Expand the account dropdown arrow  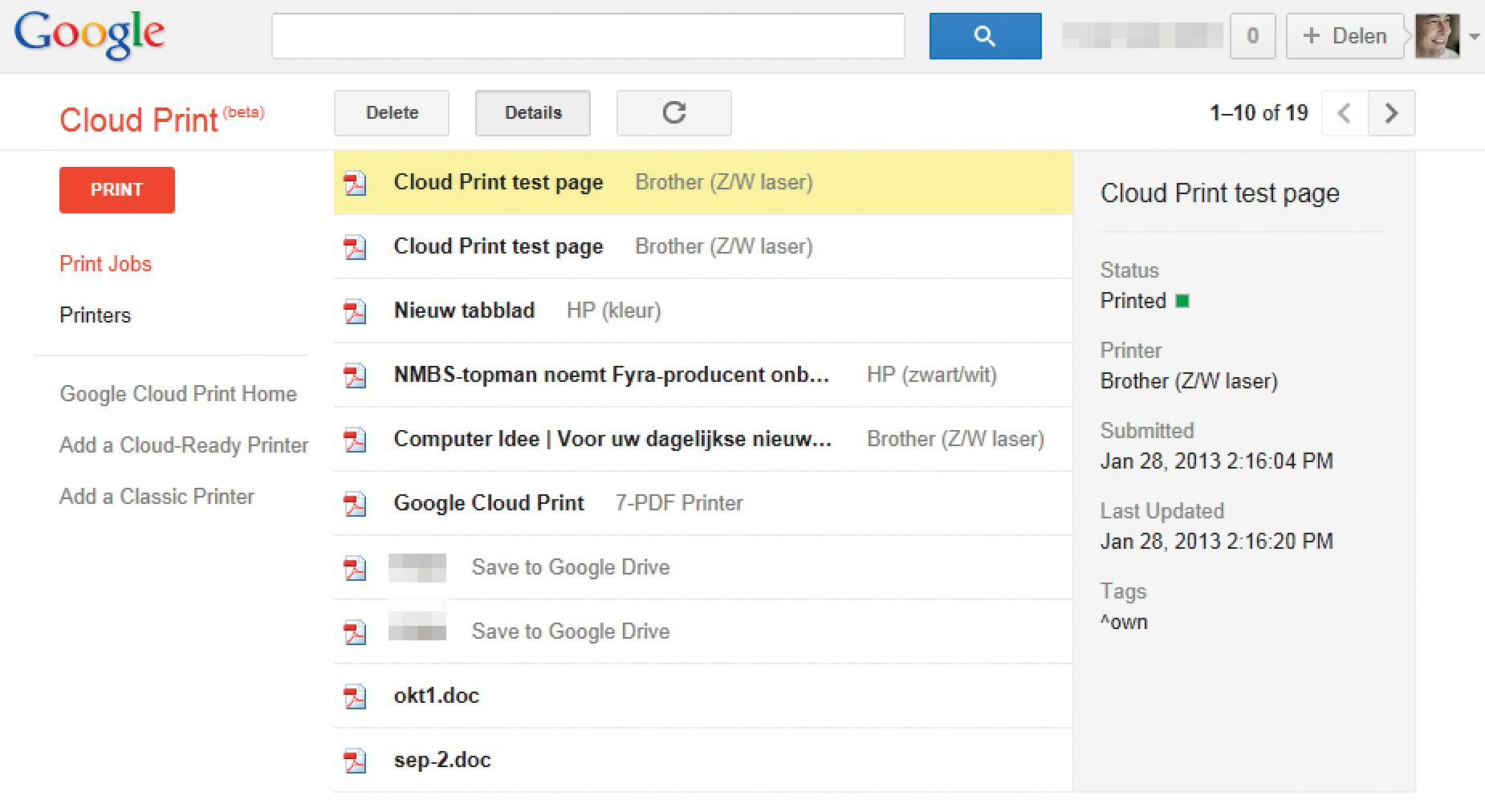pos(1474,37)
